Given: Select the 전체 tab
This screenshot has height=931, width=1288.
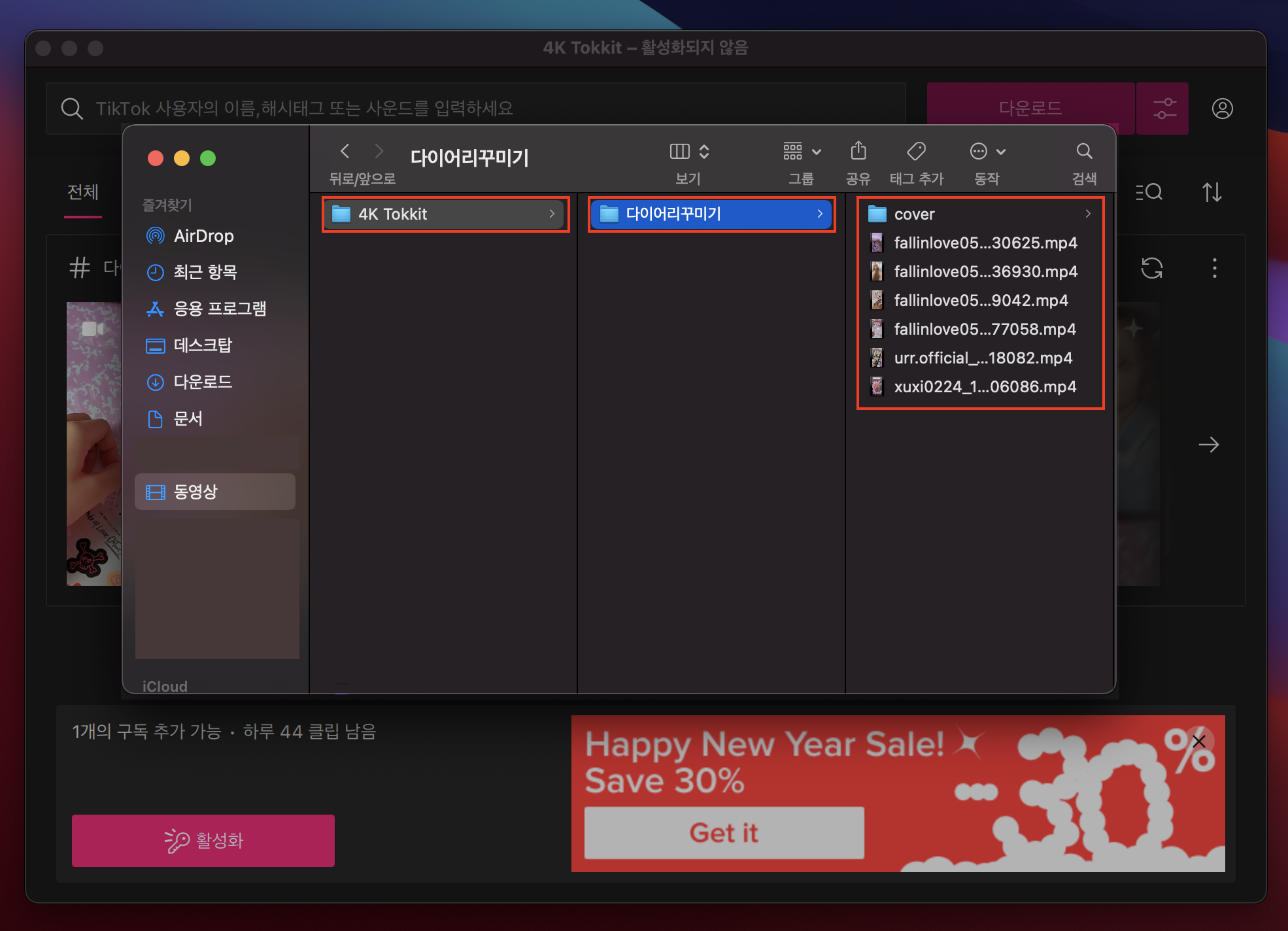Looking at the screenshot, I should (x=83, y=192).
